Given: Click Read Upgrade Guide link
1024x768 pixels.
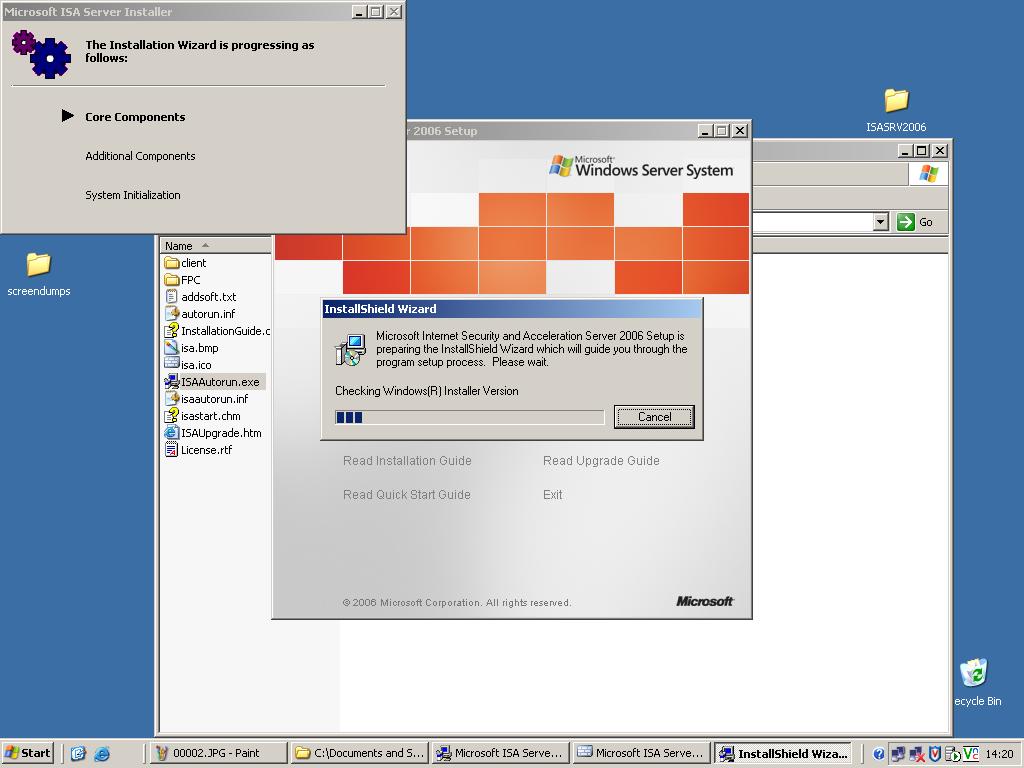Looking at the screenshot, I should pos(601,460).
